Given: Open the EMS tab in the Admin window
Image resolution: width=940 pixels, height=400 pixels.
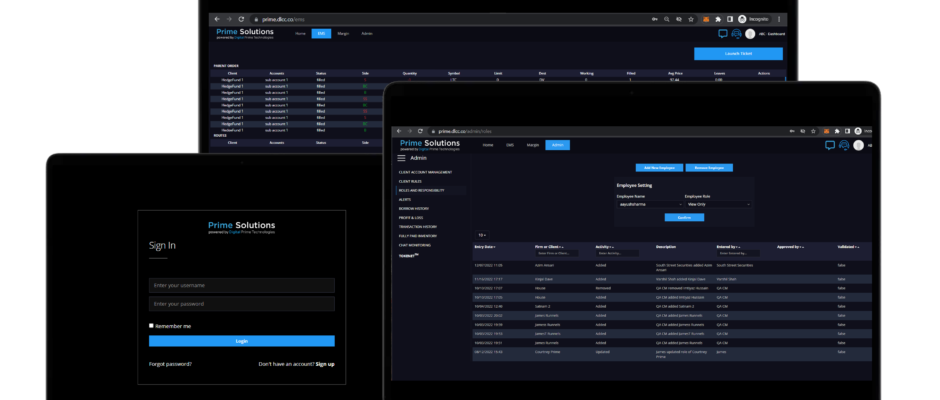Looking at the screenshot, I should [x=510, y=145].
